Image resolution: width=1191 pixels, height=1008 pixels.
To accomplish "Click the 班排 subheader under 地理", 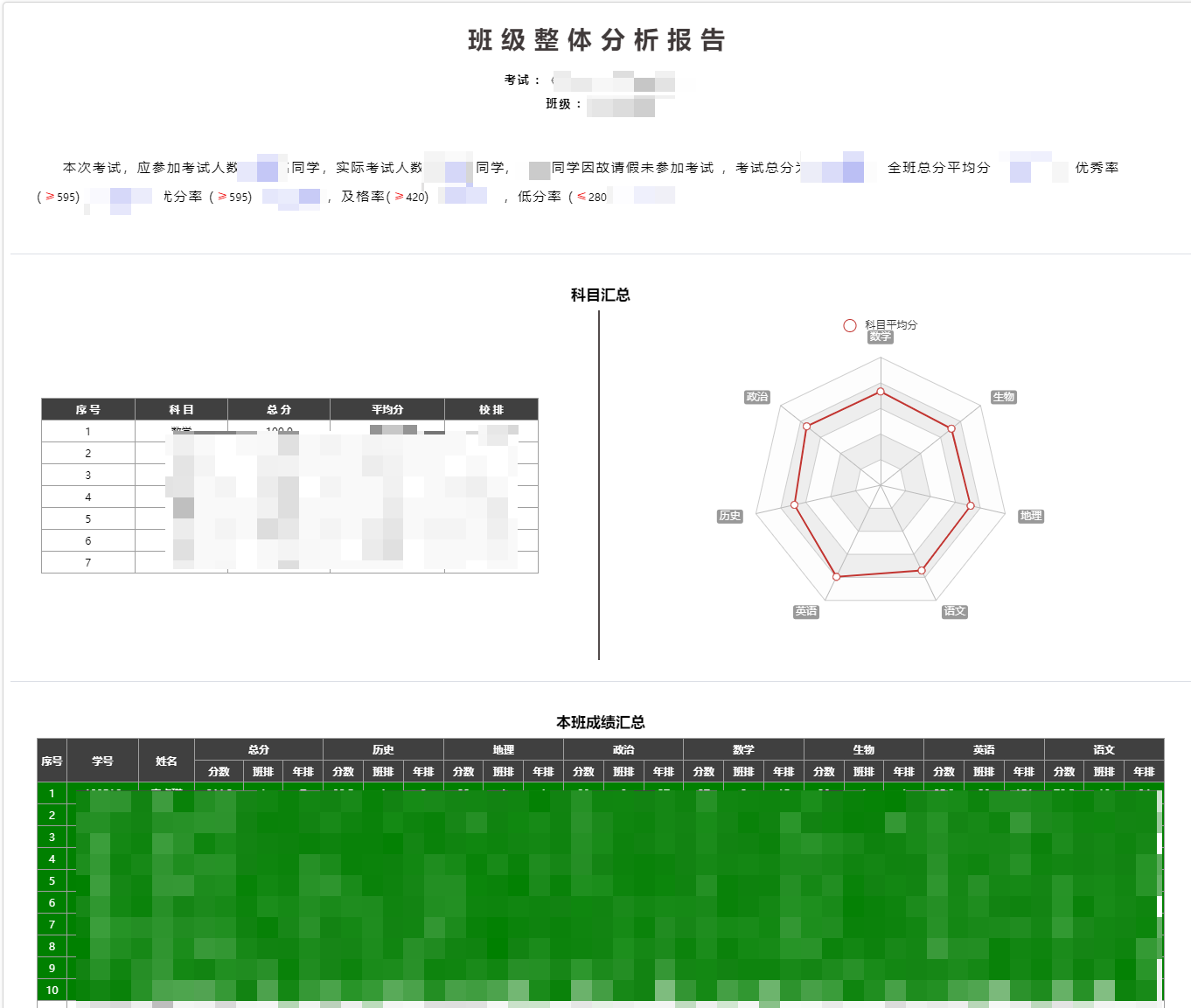I will pos(503,771).
